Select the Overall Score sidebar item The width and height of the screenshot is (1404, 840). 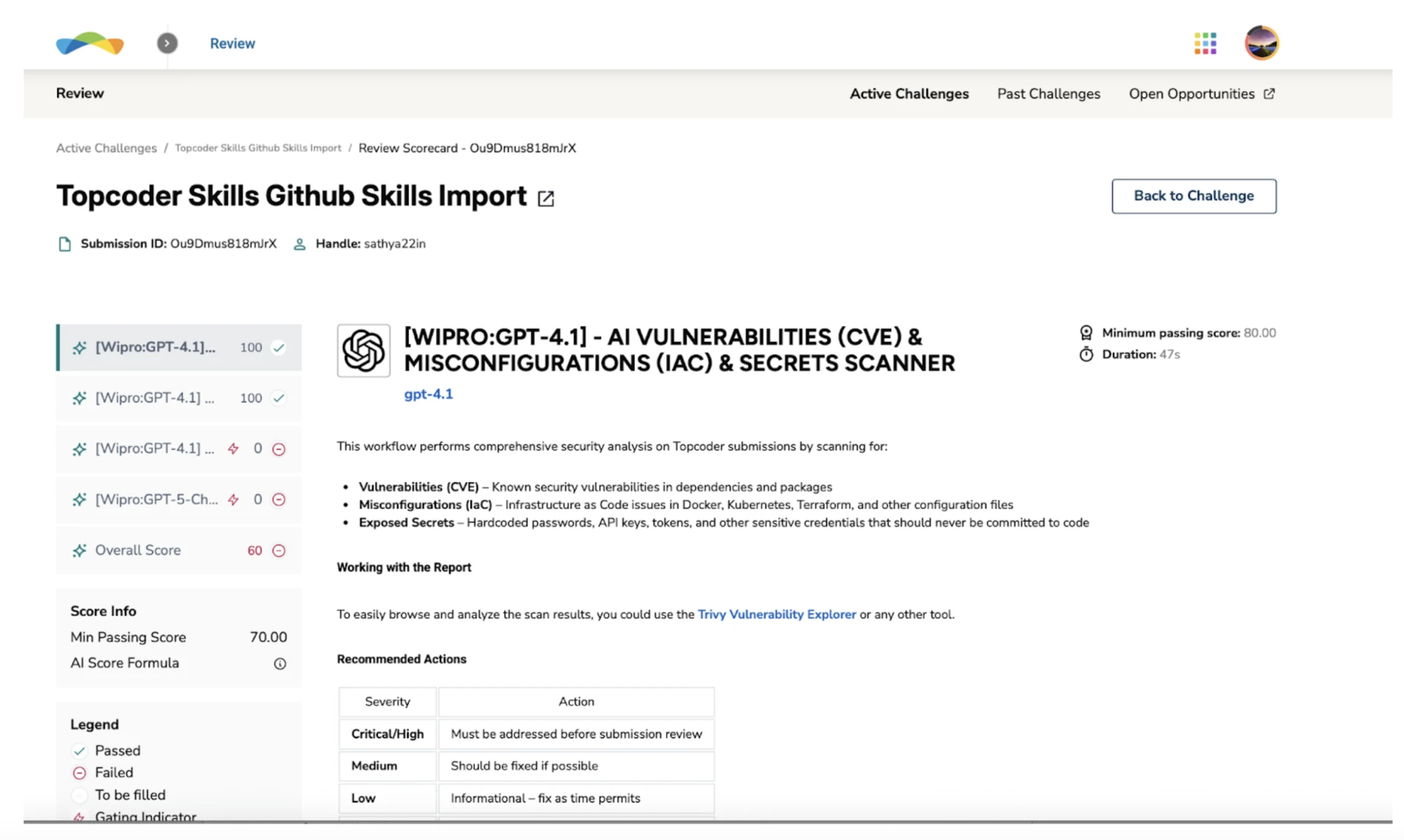coord(137,550)
